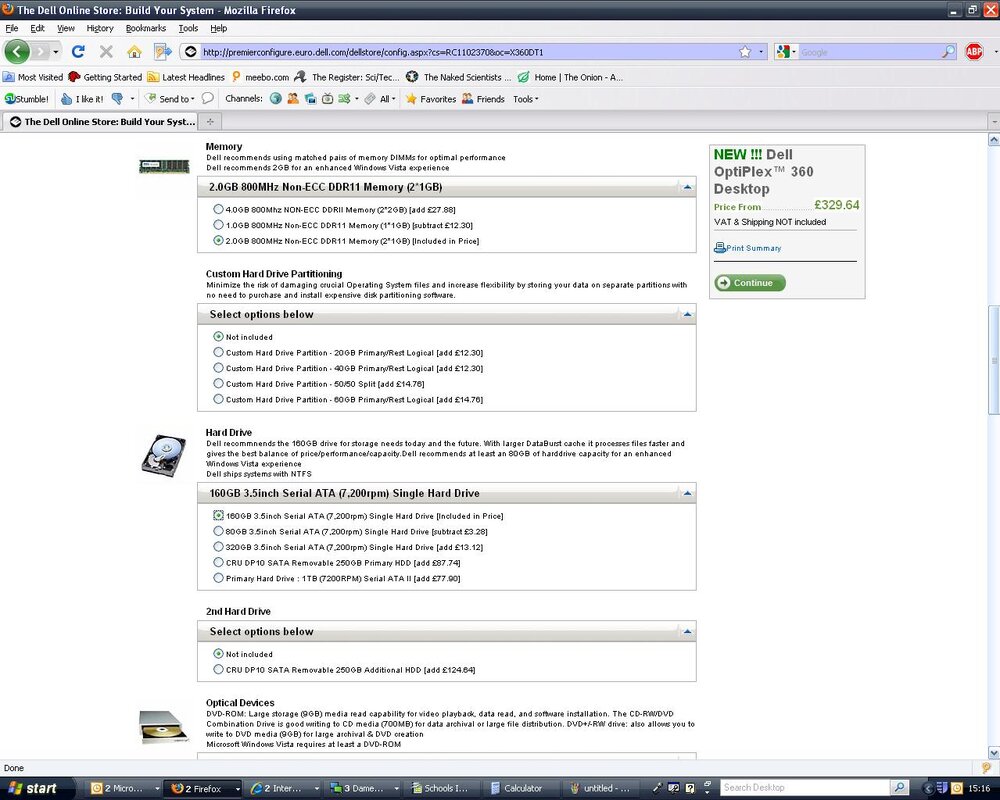Click the page's vertical scrollbar
Screen dimensions: 1000x800
tap(994, 359)
